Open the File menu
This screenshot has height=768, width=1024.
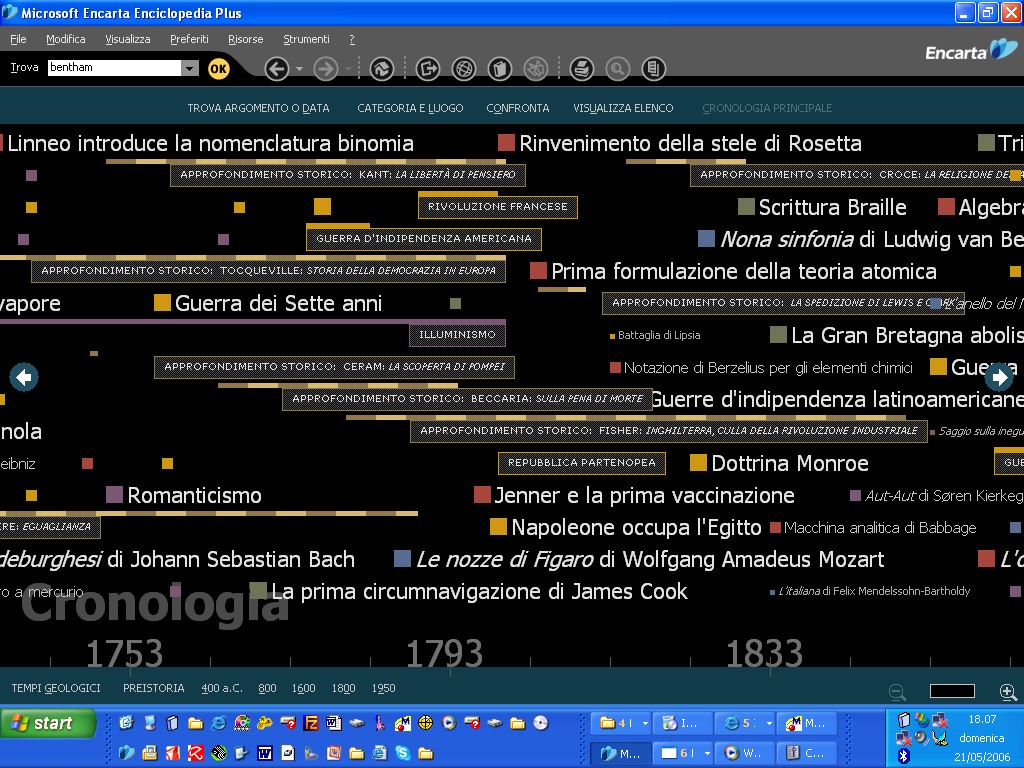pyautogui.click(x=18, y=39)
